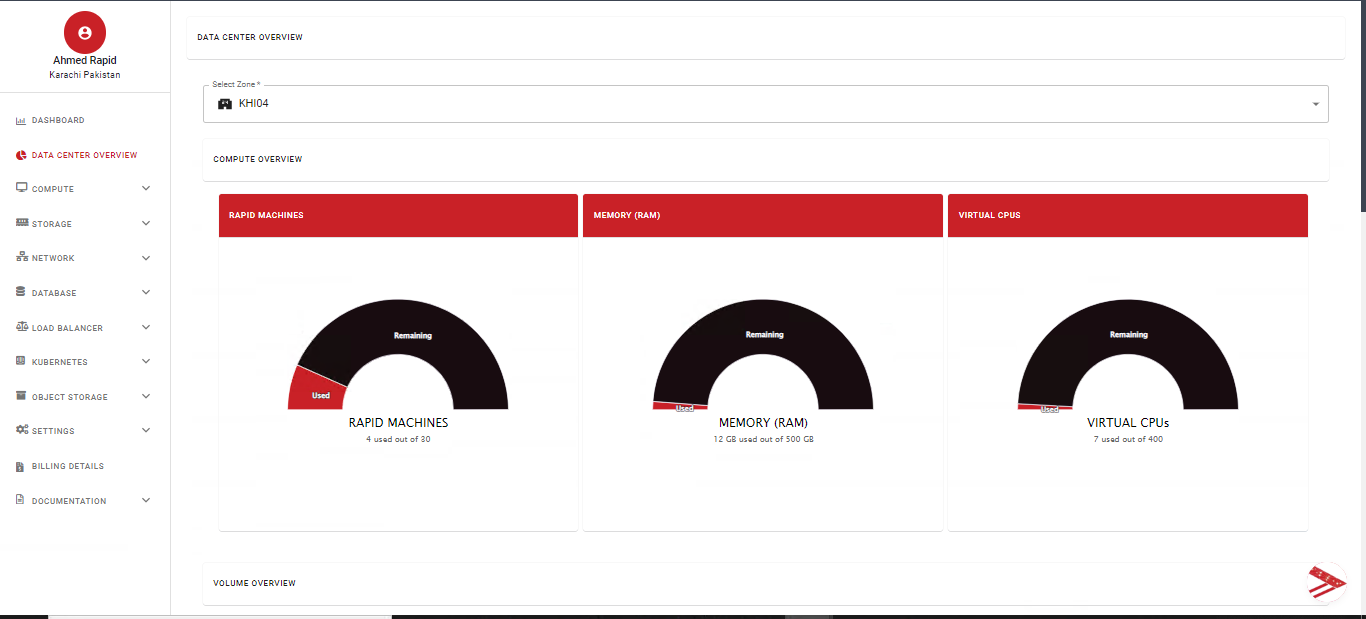Select Data Center Overview menu item
Viewport: 1366px width, 619px height.
tap(84, 155)
